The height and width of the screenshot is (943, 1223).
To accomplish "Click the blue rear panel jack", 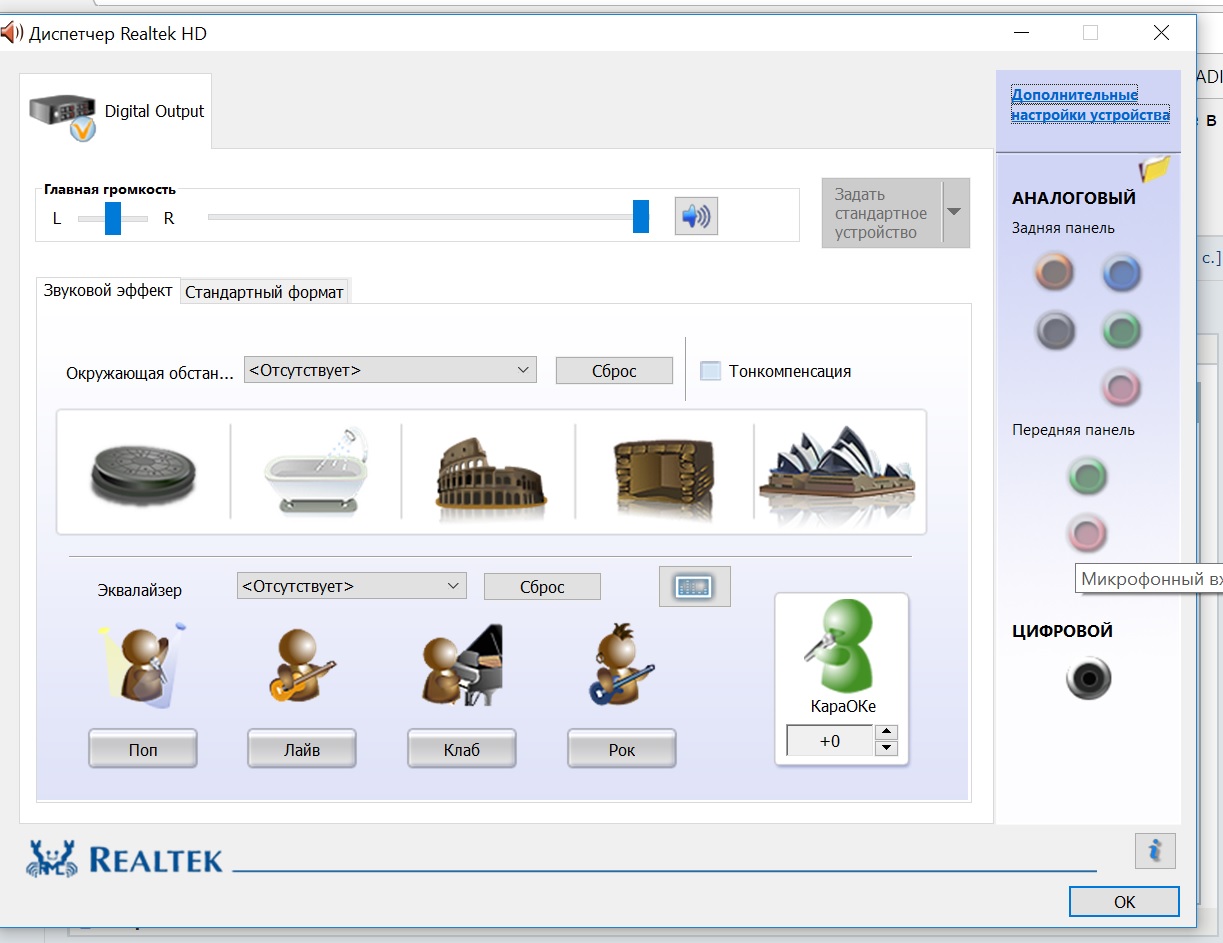I will coord(1121,272).
